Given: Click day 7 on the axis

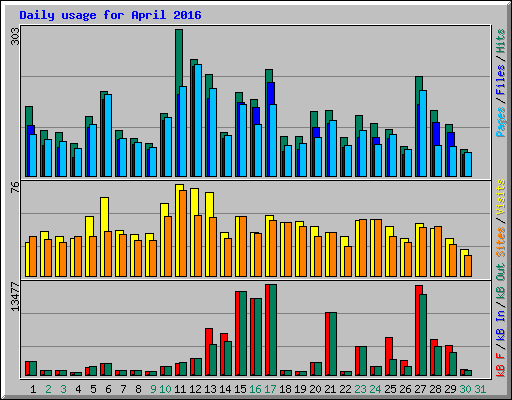Looking at the screenshot, I should pyautogui.click(x=123, y=389).
